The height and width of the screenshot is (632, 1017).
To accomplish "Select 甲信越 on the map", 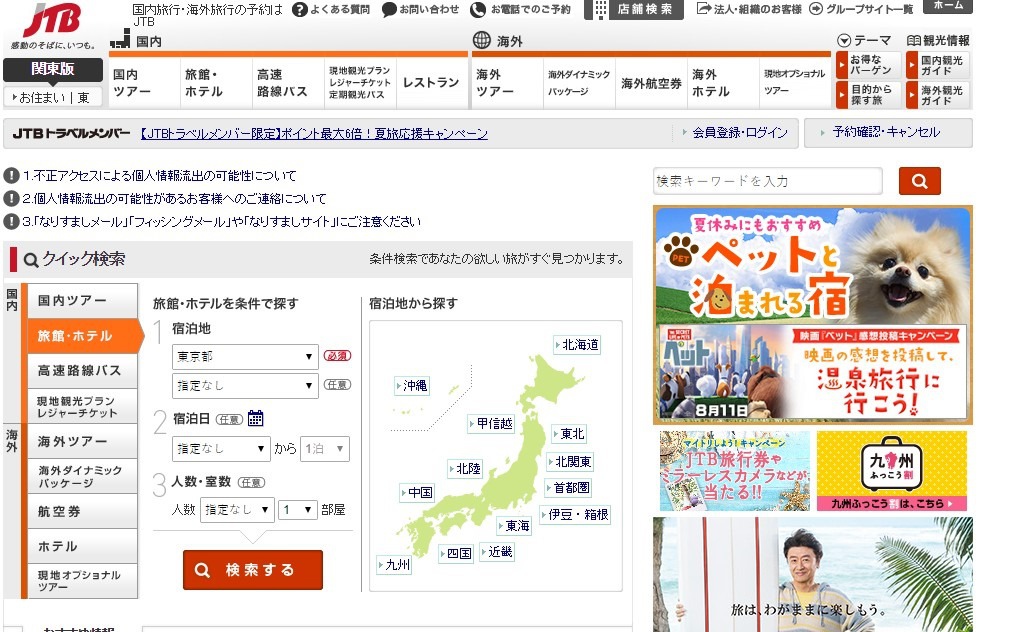I will [491, 424].
